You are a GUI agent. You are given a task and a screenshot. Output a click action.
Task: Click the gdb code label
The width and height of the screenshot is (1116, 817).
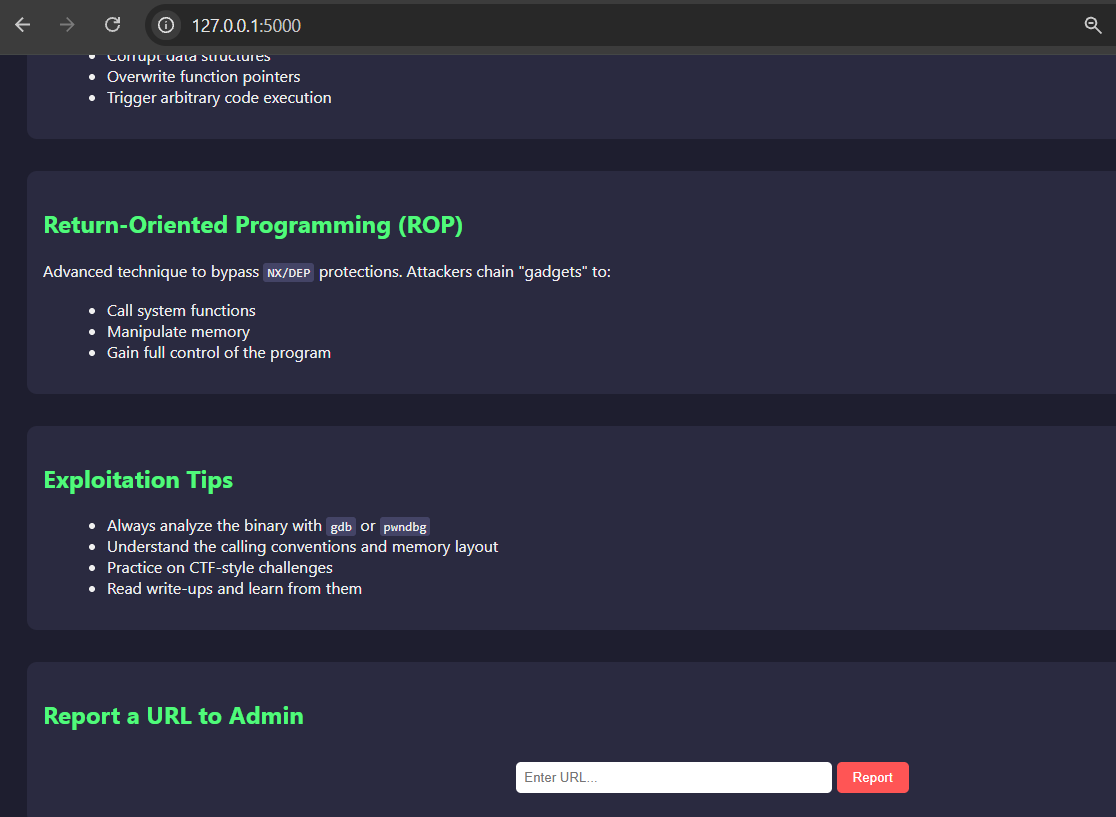click(341, 527)
